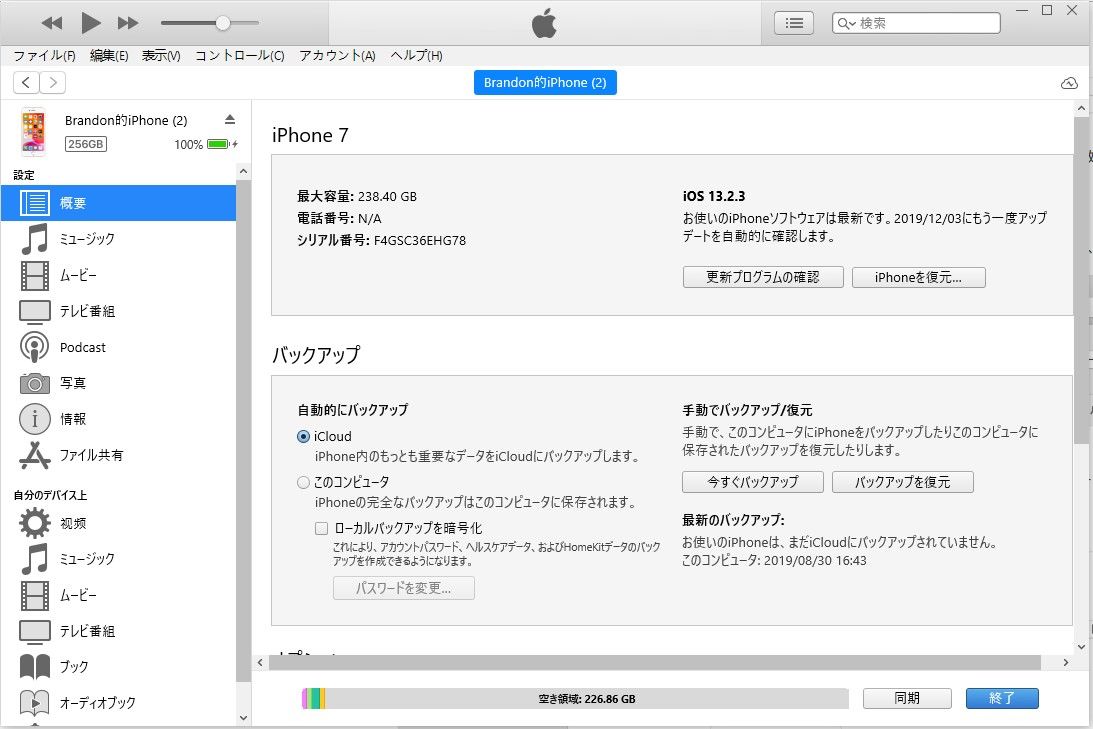Open the ブック books item
This screenshot has height=729, width=1093.
tap(119, 667)
